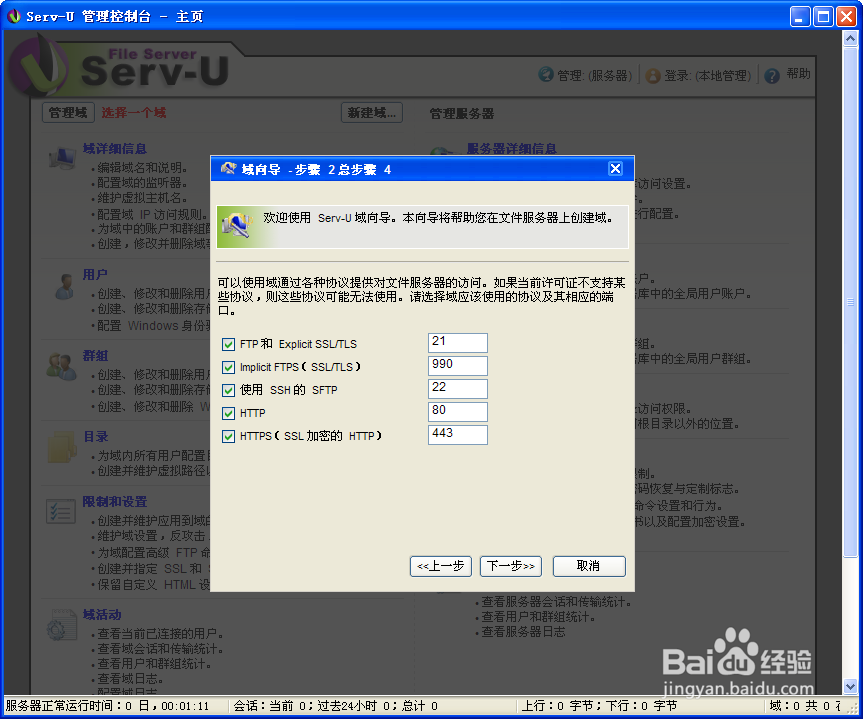Screen dimensions: 863x719
Task: Click the domain activity gear document icon
Action: click(61, 625)
